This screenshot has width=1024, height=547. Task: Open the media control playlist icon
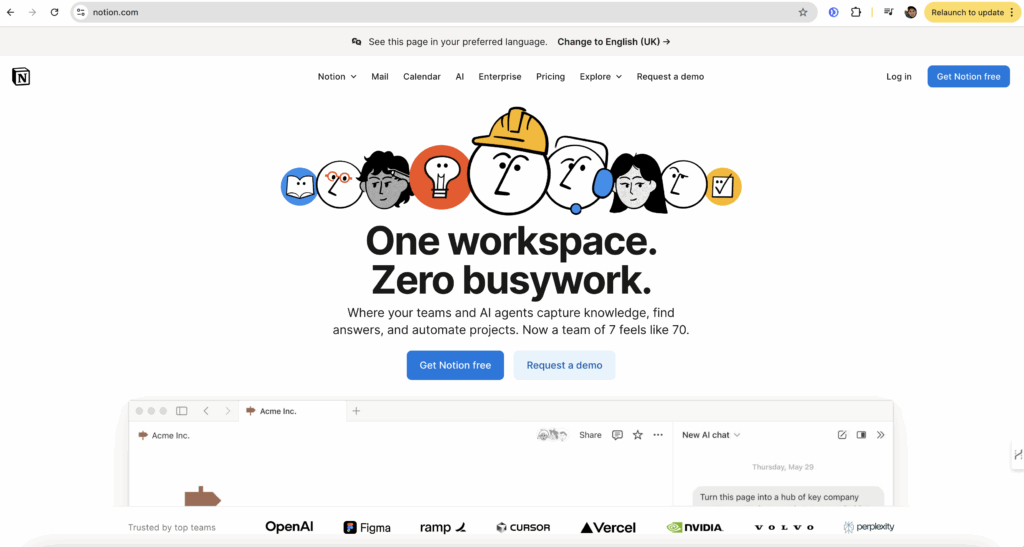888,12
